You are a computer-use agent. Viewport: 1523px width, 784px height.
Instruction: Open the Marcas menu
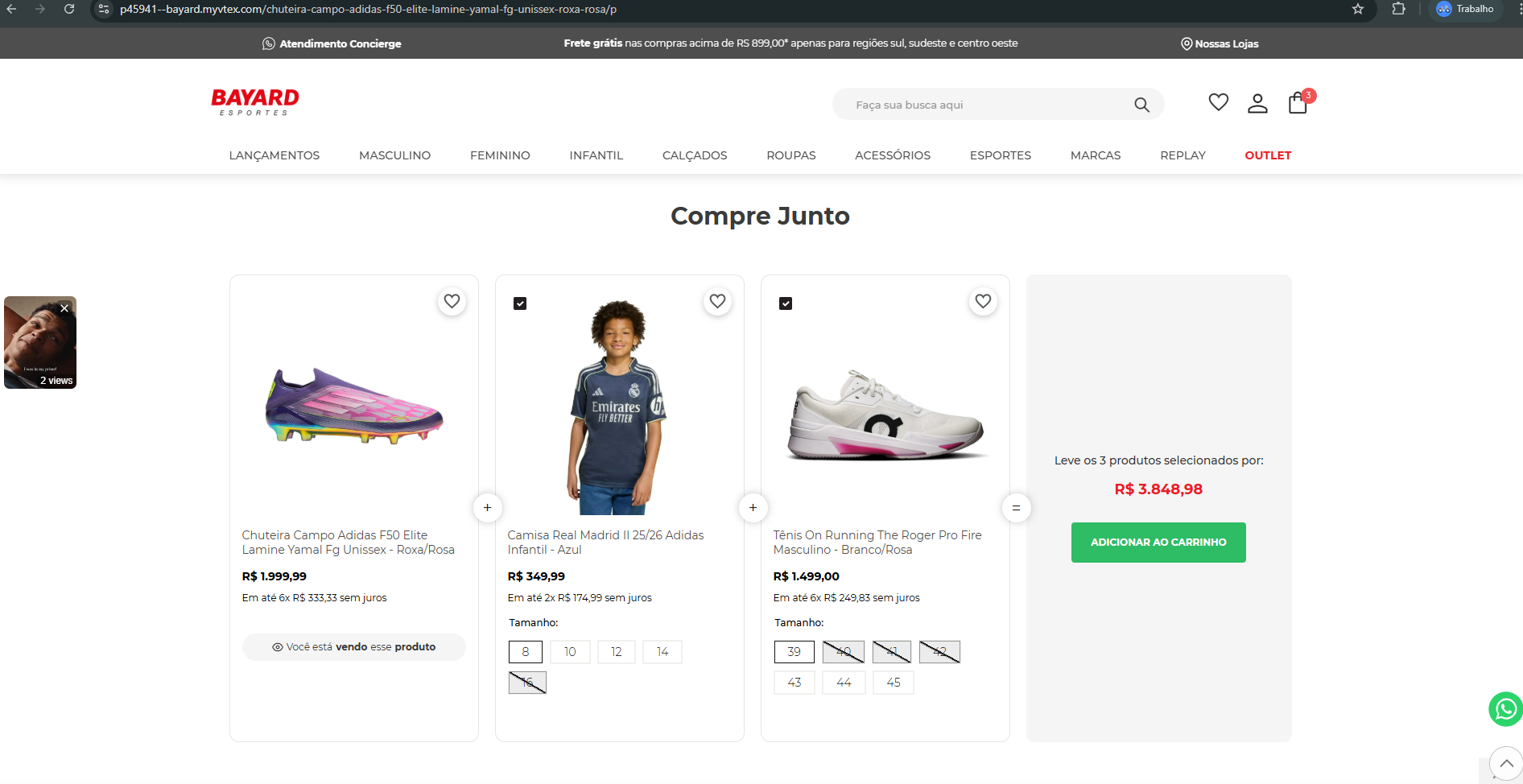[x=1096, y=155]
